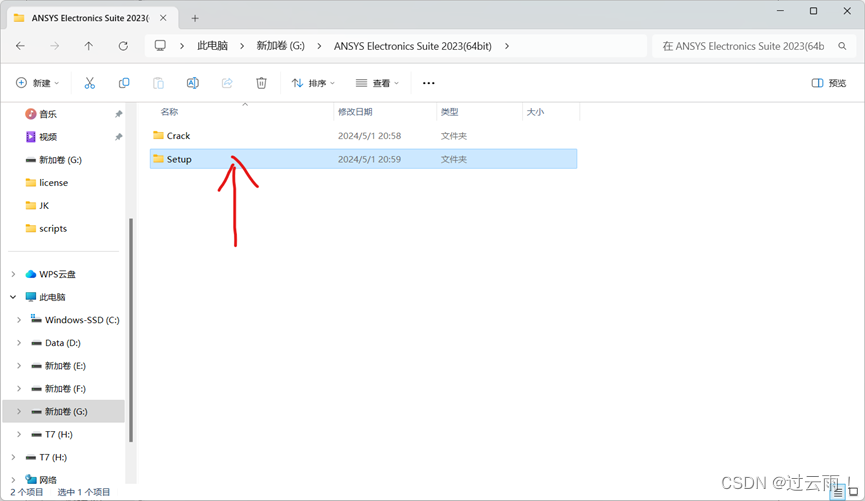The height and width of the screenshot is (501, 865).
Task: Click the Copy icon in toolbar
Action: [124, 83]
